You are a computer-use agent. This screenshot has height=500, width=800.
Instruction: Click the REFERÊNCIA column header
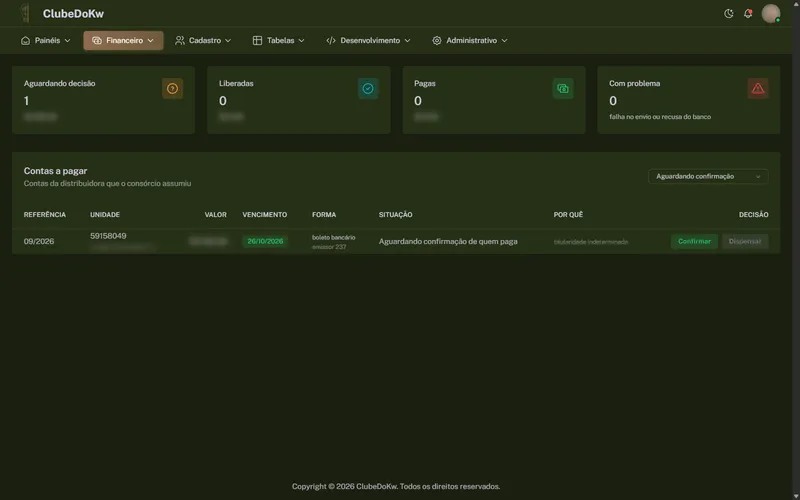pyautogui.click(x=45, y=215)
